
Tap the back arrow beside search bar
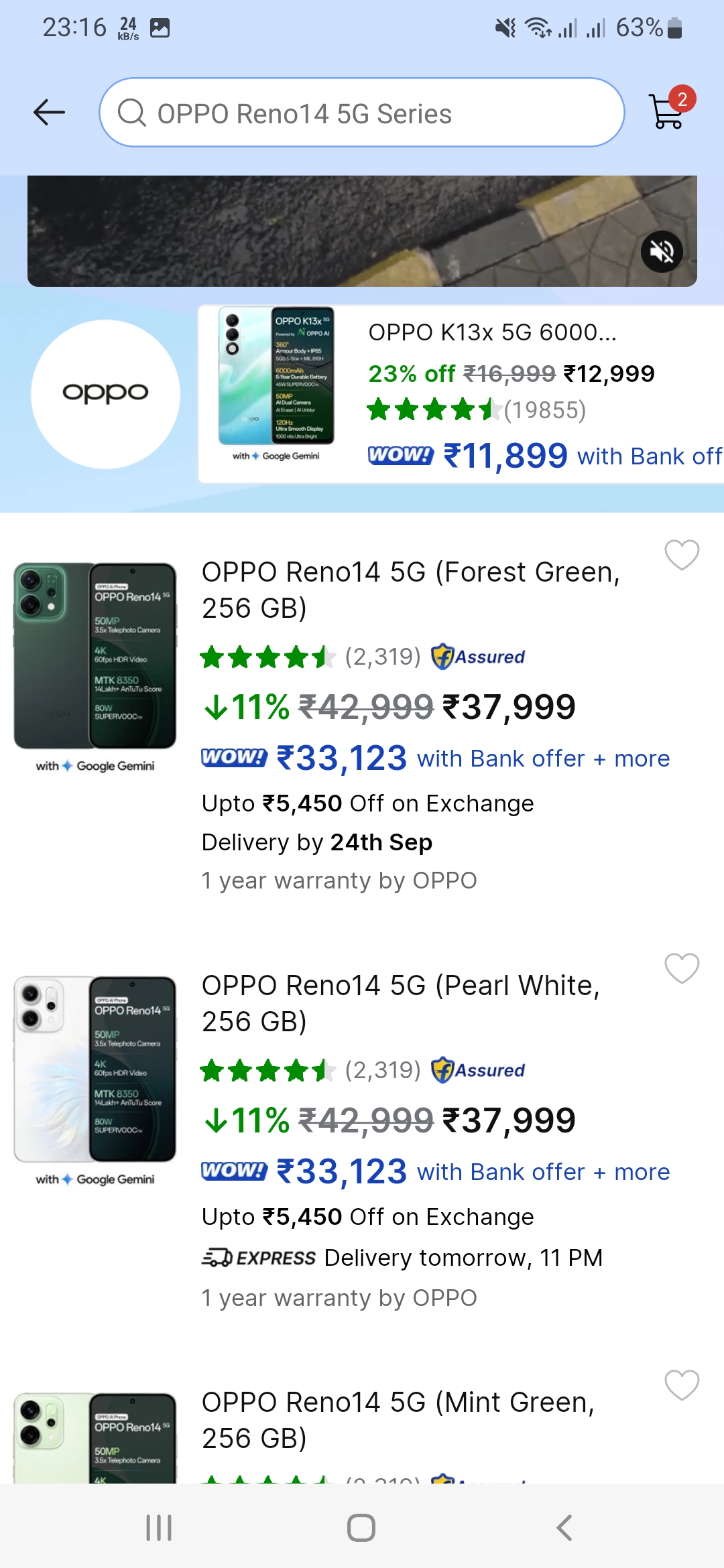pyautogui.click(x=49, y=113)
